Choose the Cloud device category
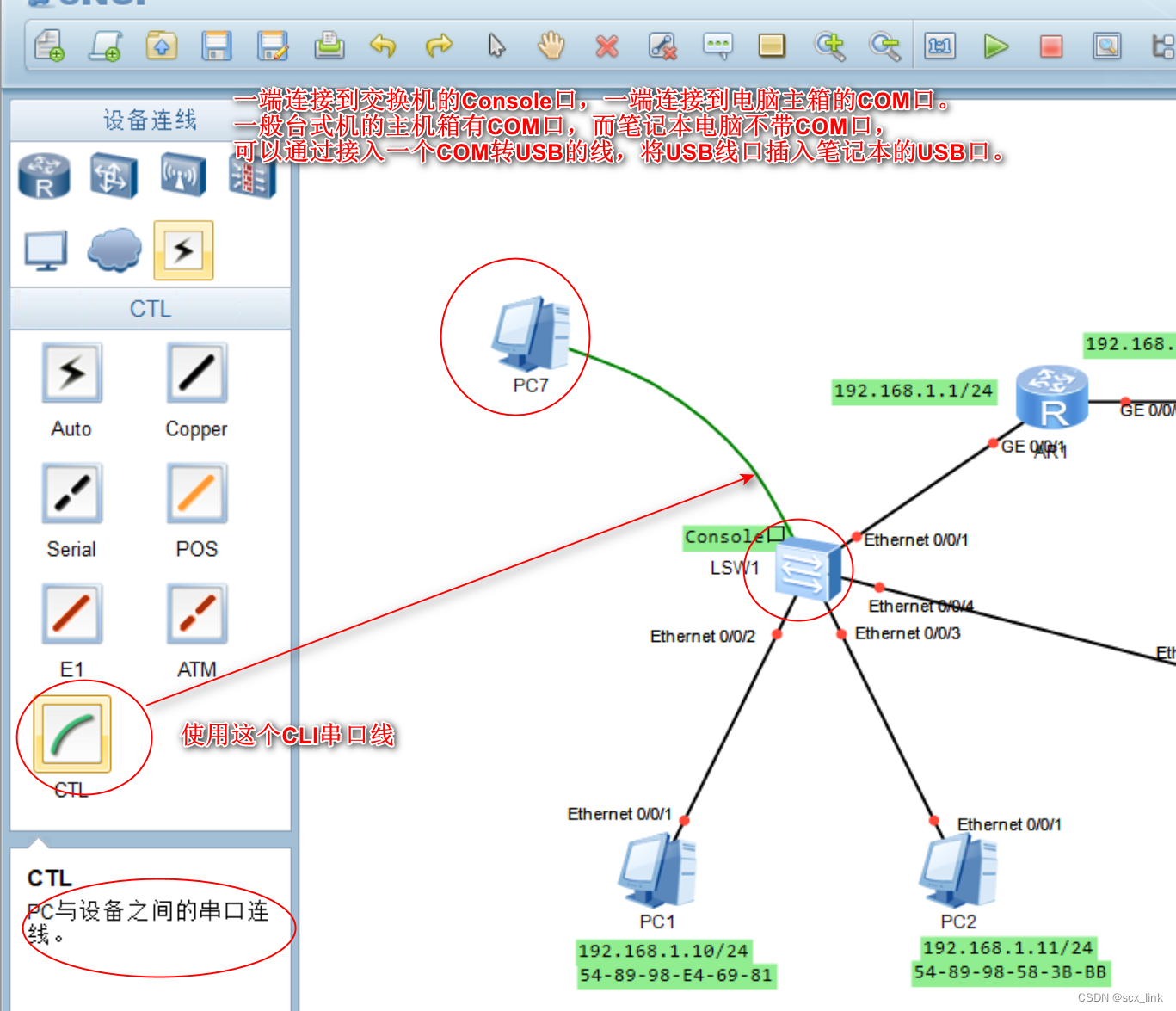This screenshot has width=1176, height=1011. (x=114, y=250)
